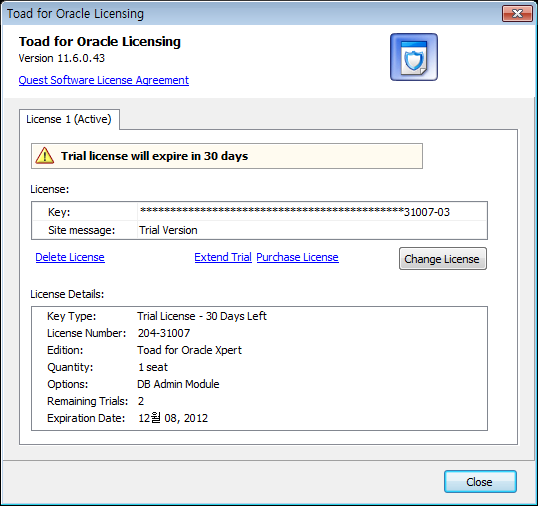Click the 'Version 11.6.0.43' text
The image size is (538, 506).
coord(62,58)
